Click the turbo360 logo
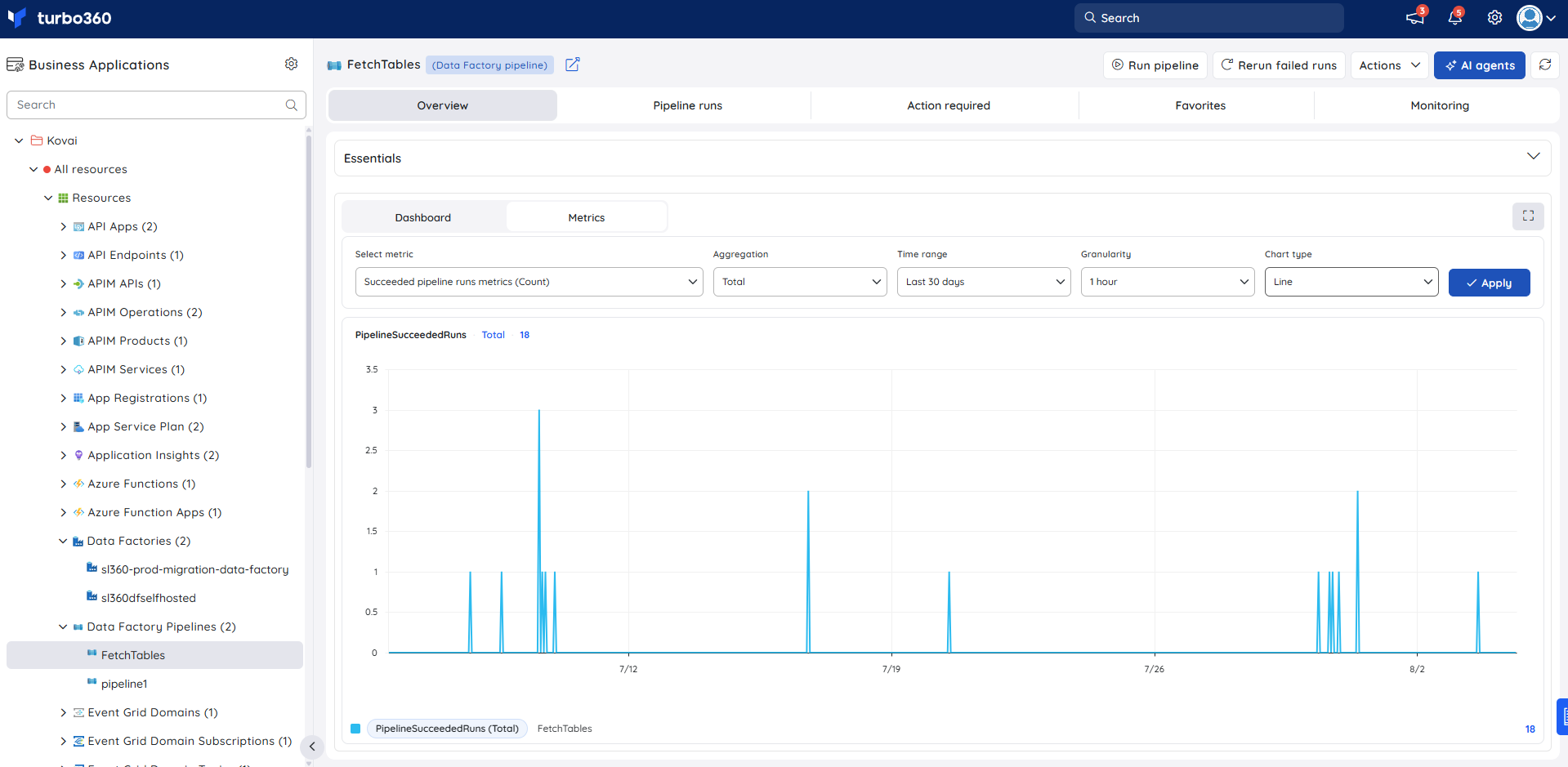This screenshot has width=1568, height=767. point(59,18)
